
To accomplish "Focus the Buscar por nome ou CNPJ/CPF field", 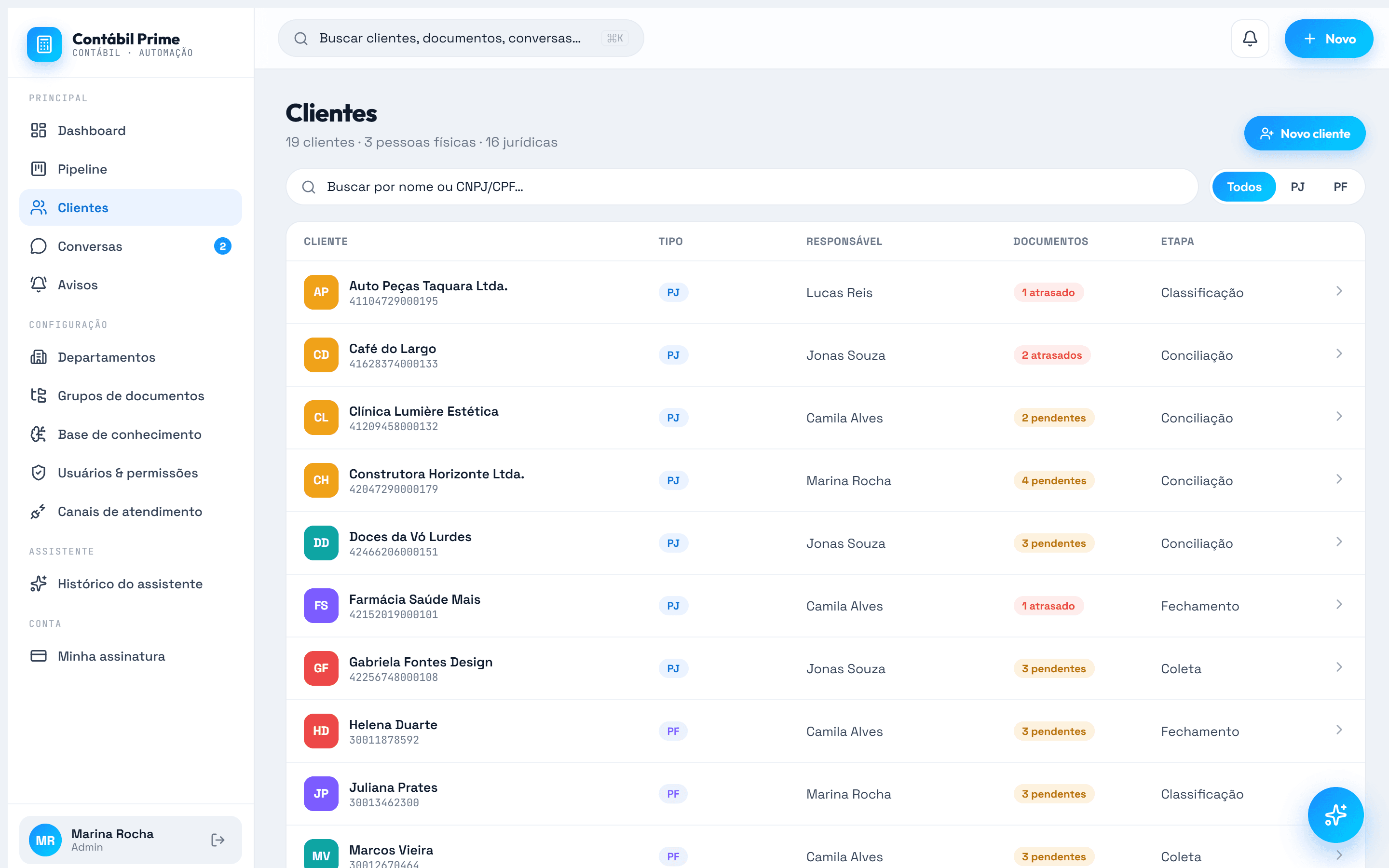I will tap(742, 187).
